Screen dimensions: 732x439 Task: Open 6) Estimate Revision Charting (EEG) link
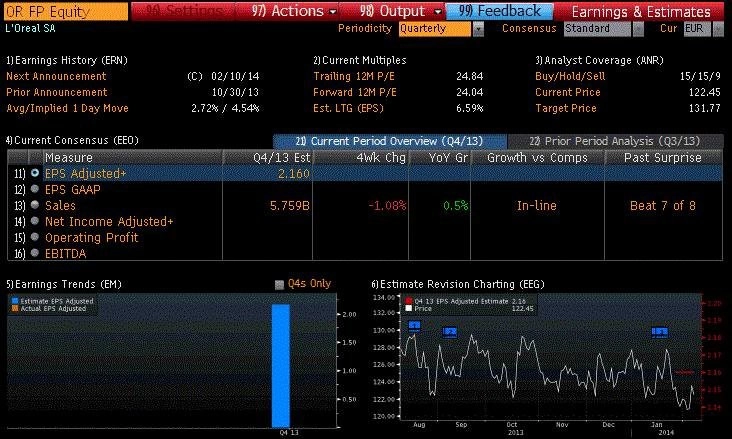[458, 284]
